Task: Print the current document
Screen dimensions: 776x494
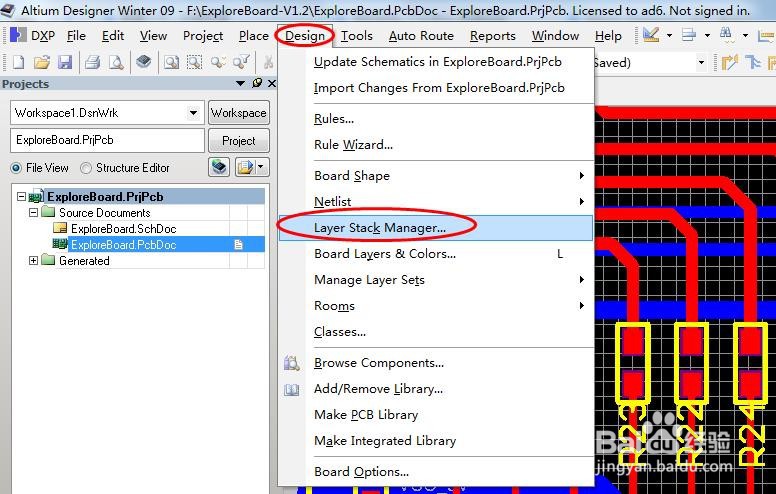Action: click(92, 62)
